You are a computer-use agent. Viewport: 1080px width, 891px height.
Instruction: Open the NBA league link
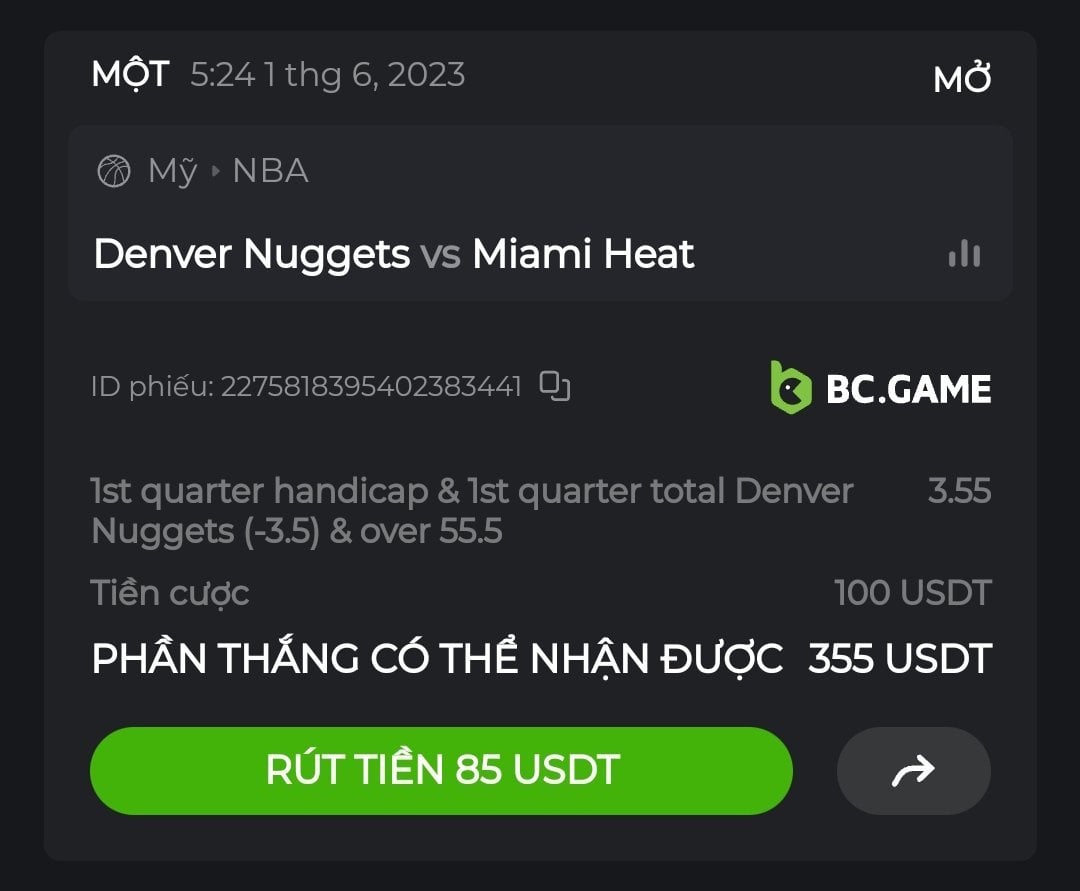coord(271,171)
